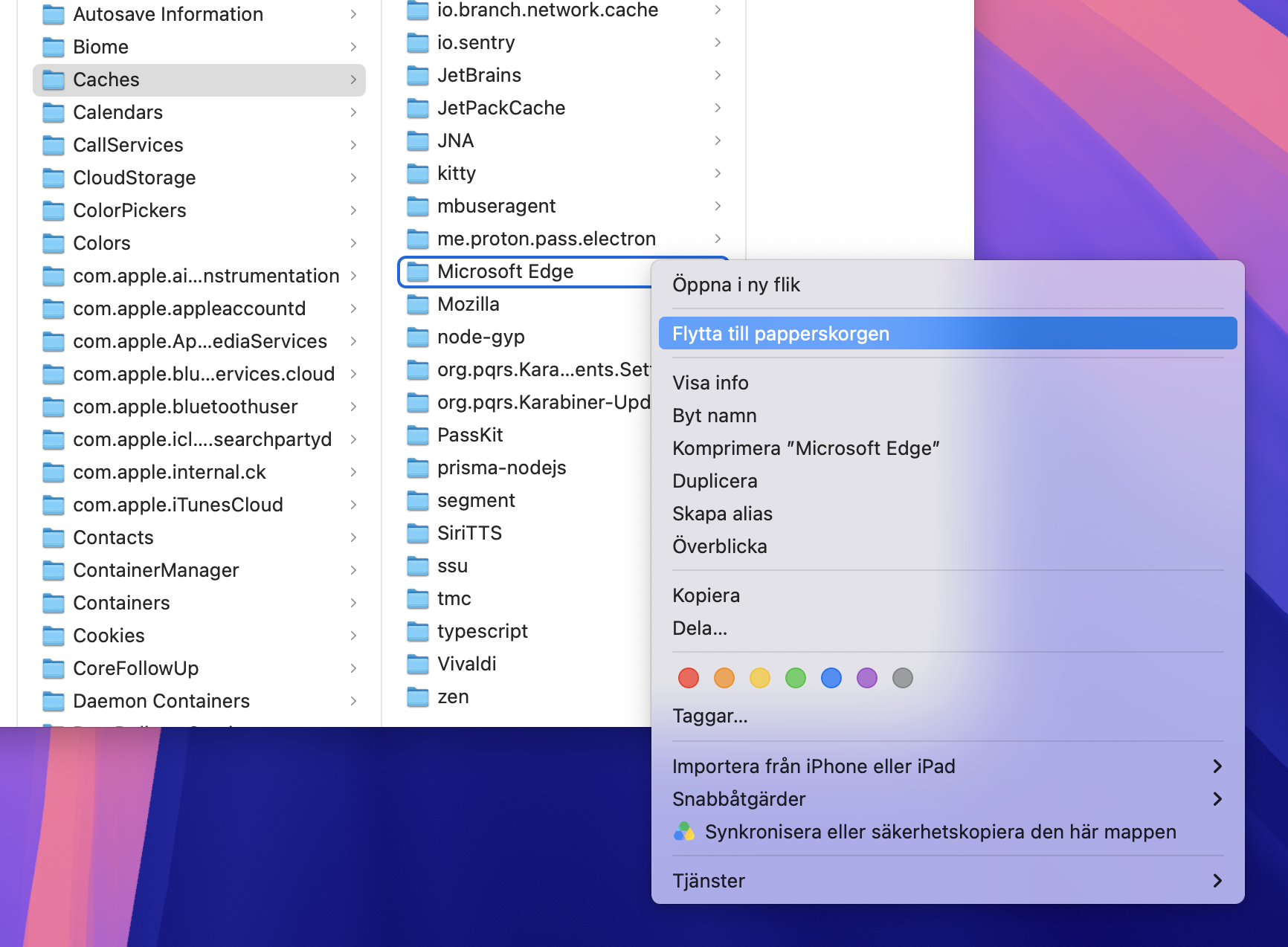Expand the JetPackCache folder chevron
Screen dimensions: 1288x947
[x=718, y=108]
